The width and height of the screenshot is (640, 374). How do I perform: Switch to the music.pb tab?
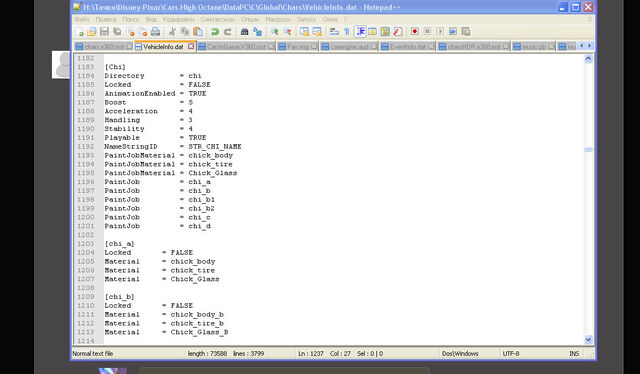click(x=533, y=47)
